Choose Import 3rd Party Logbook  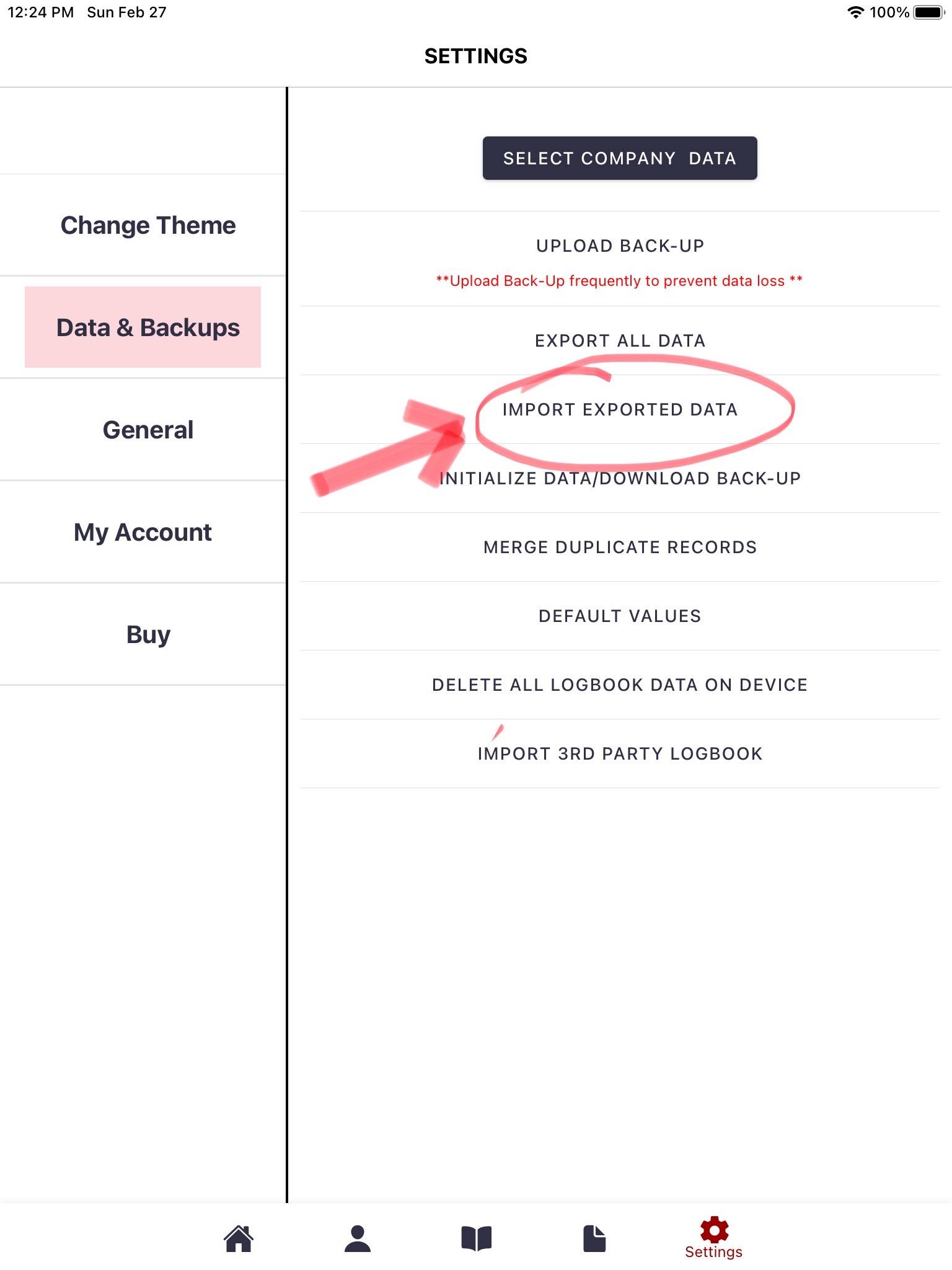pos(620,754)
